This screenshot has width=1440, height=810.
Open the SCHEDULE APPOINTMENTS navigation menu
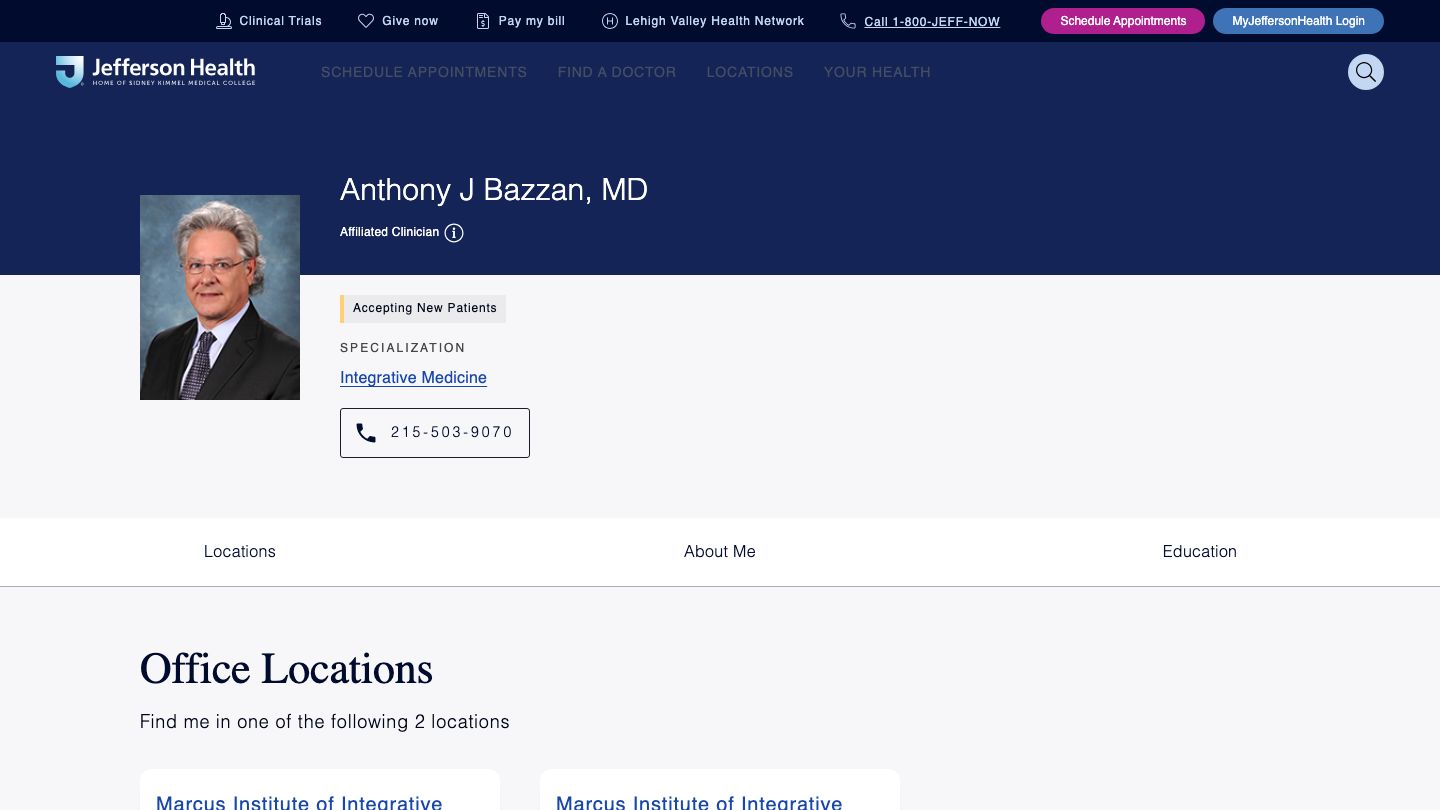pos(423,72)
